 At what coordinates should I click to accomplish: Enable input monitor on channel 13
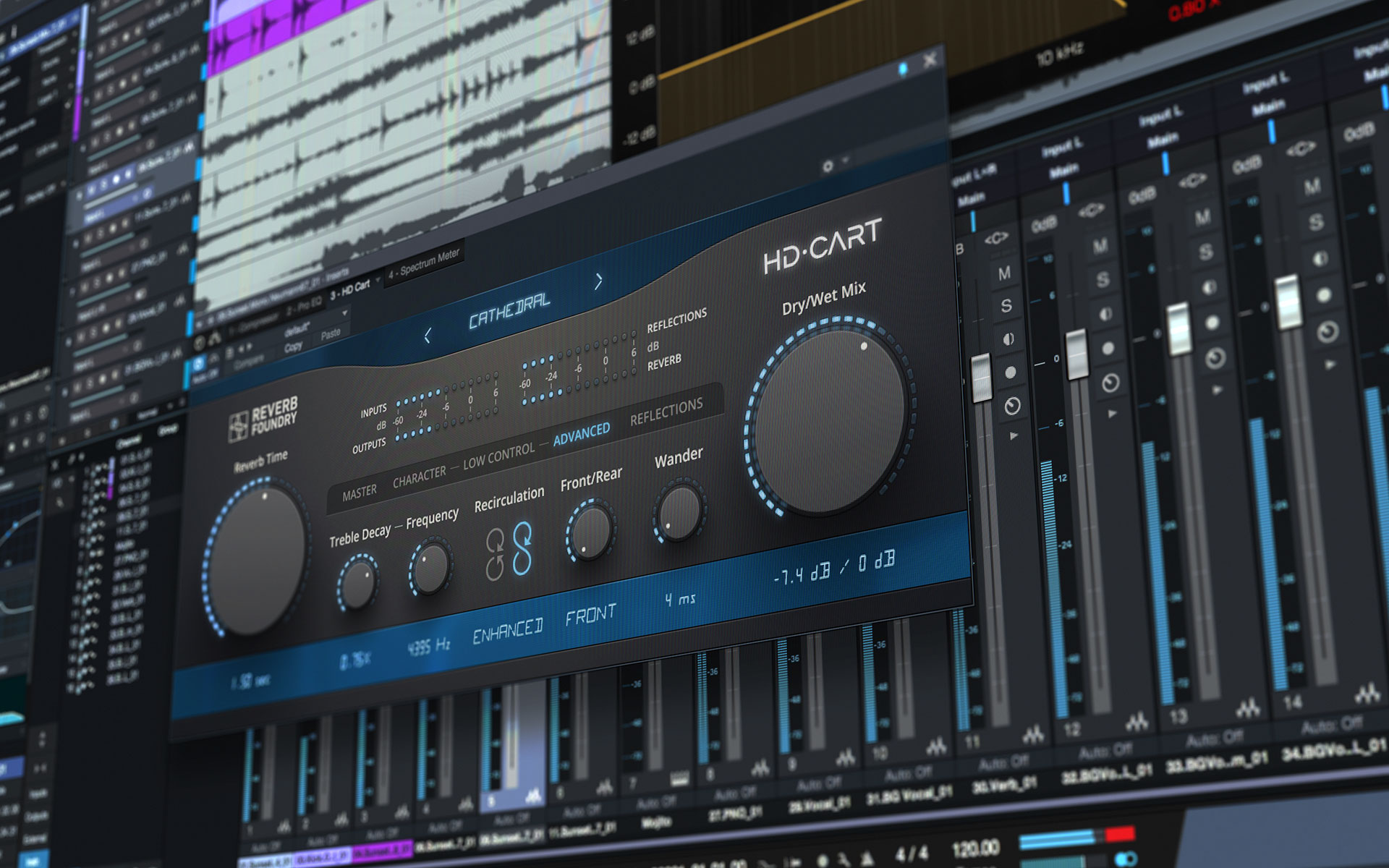(1215, 357)
